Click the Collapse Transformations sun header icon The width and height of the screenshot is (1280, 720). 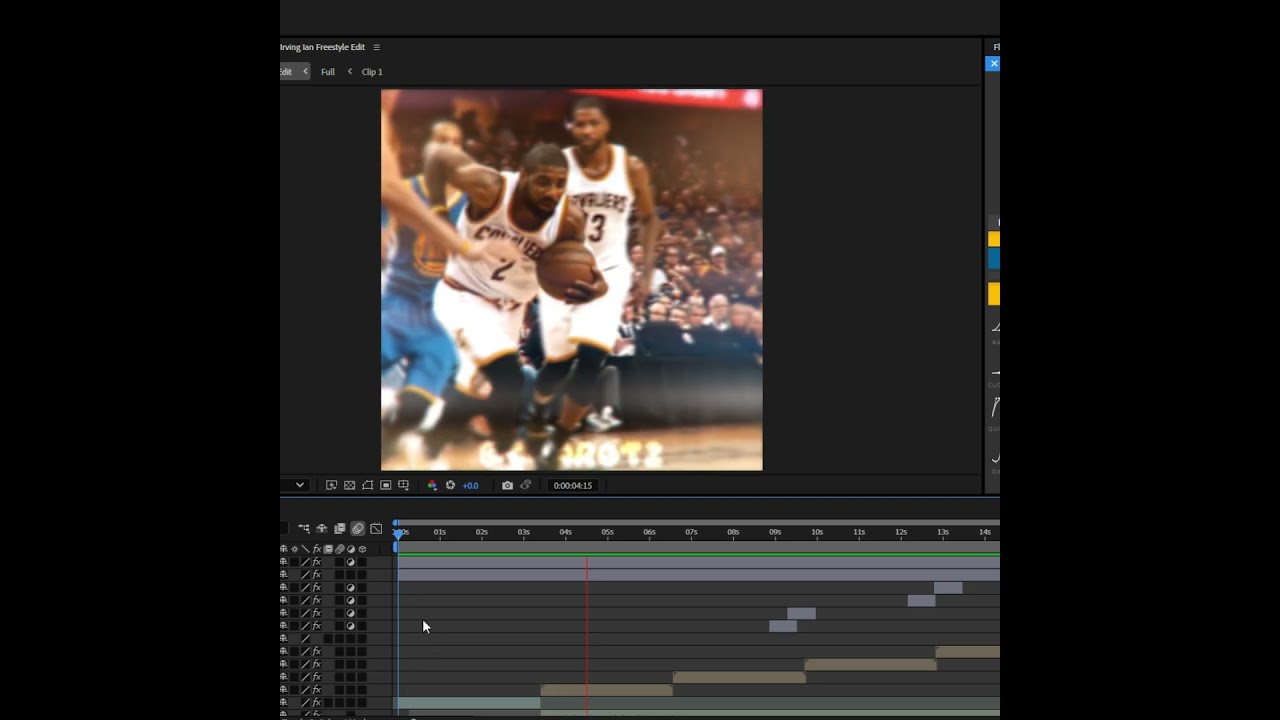[294, 549]
